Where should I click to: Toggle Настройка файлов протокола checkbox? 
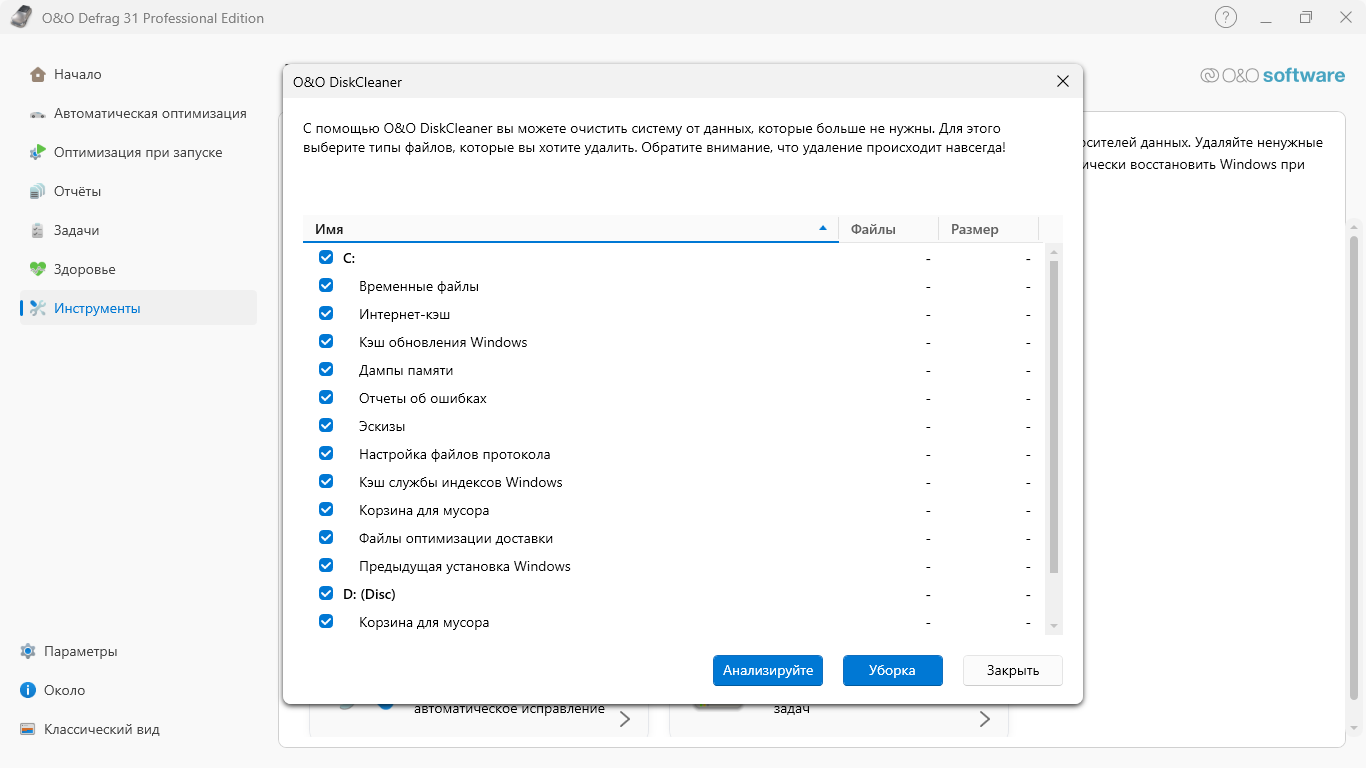pyautogui.click(x=326, y=453)
